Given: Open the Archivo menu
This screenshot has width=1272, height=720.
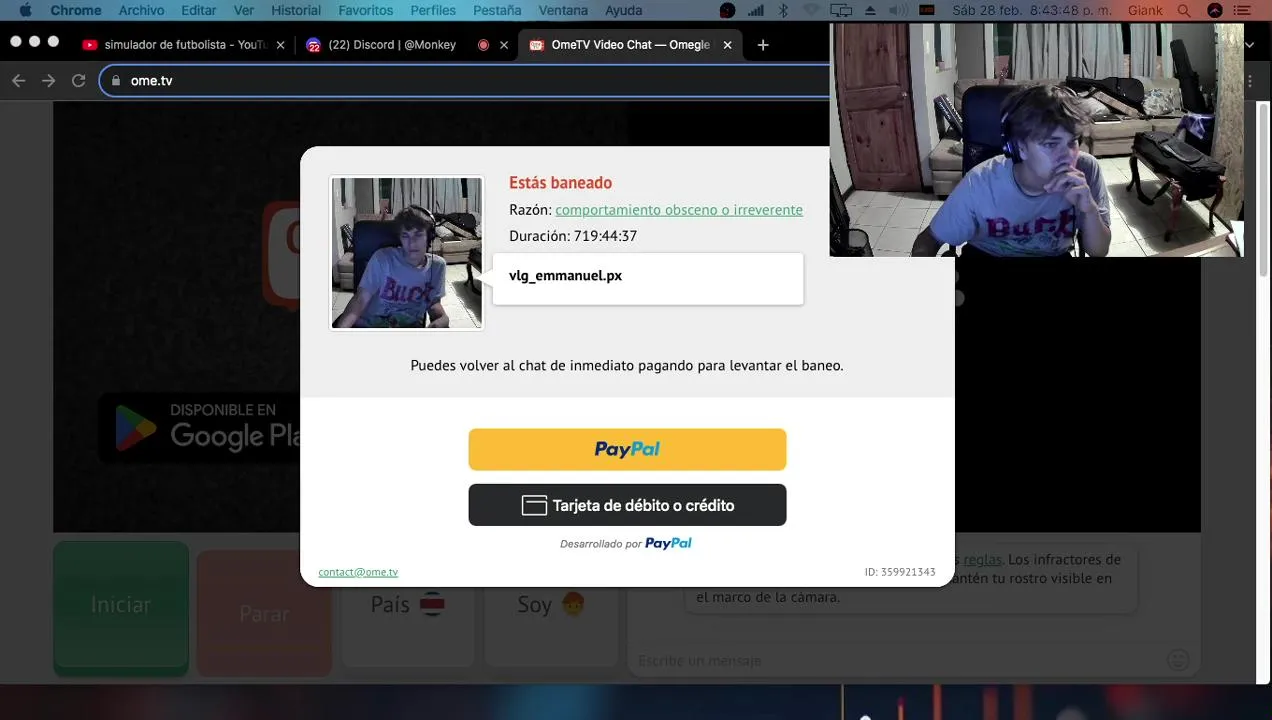Looking at the screenshot, I should (x=141, y=10).
